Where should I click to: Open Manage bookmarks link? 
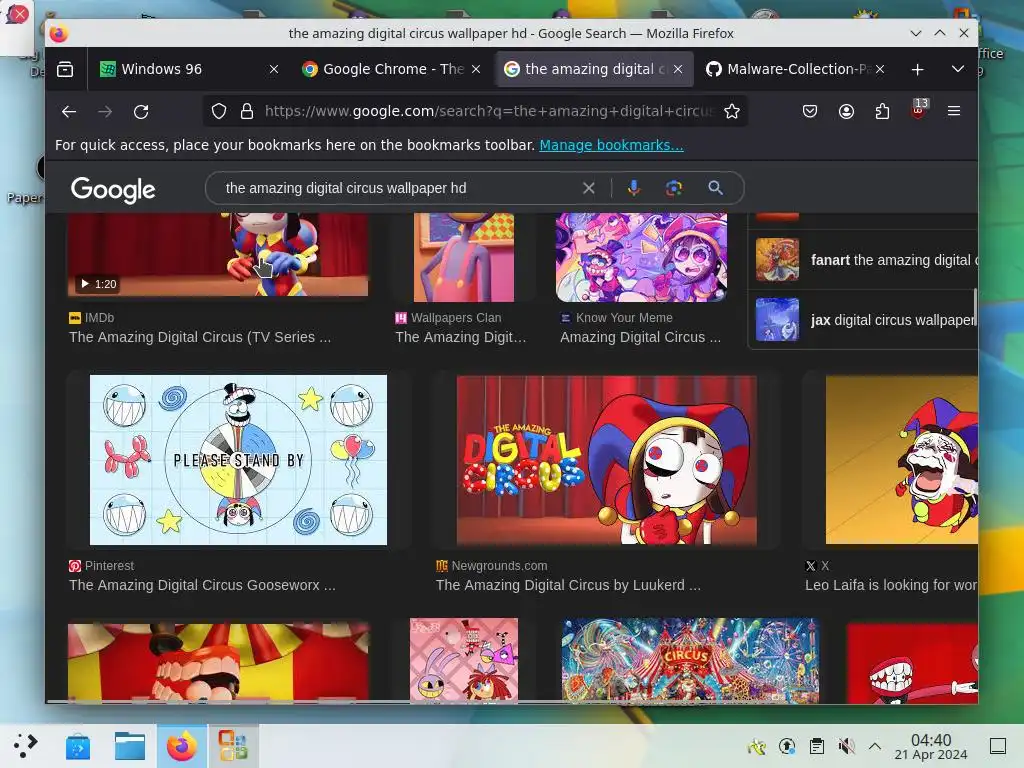pos(611,145)
